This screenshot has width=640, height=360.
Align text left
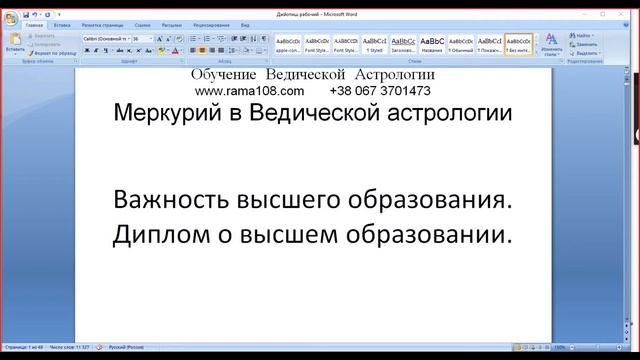[x=193, y=51]
